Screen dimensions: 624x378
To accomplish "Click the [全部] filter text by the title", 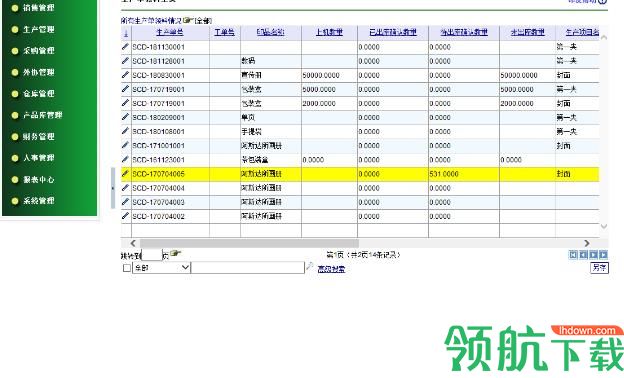I will (x=203, y=21).
